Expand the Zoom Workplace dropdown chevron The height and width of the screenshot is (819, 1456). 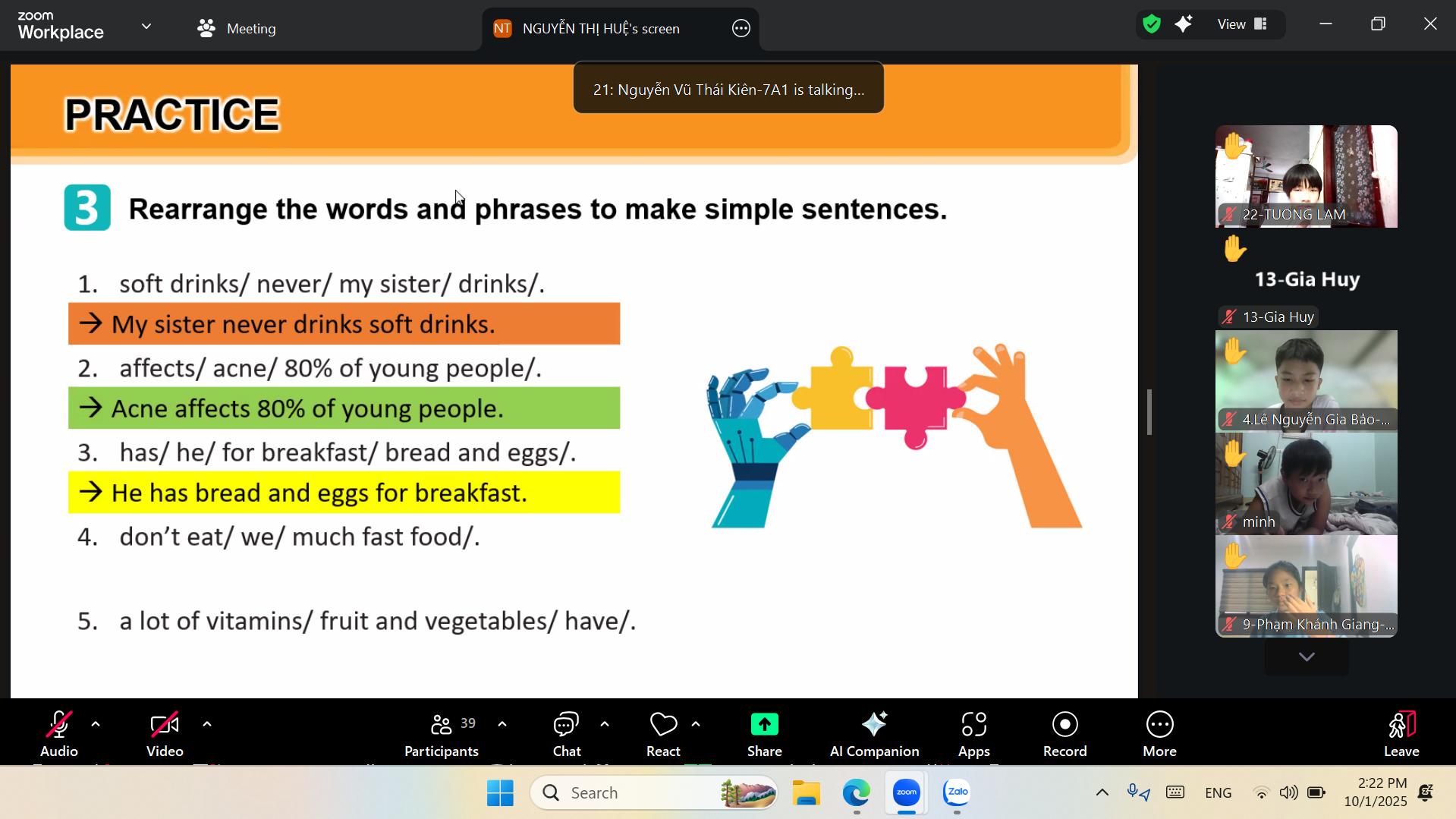146,27
